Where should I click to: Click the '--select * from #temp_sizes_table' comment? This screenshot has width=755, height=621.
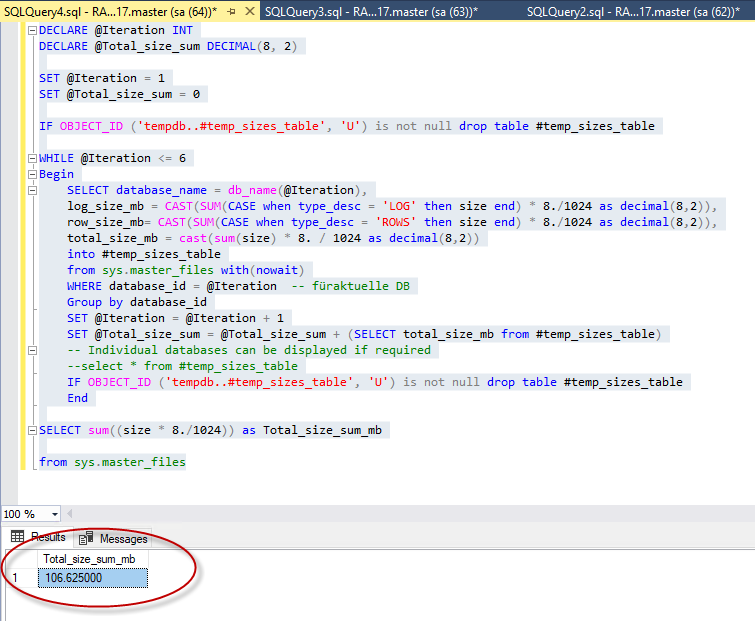tap(182, 366)
